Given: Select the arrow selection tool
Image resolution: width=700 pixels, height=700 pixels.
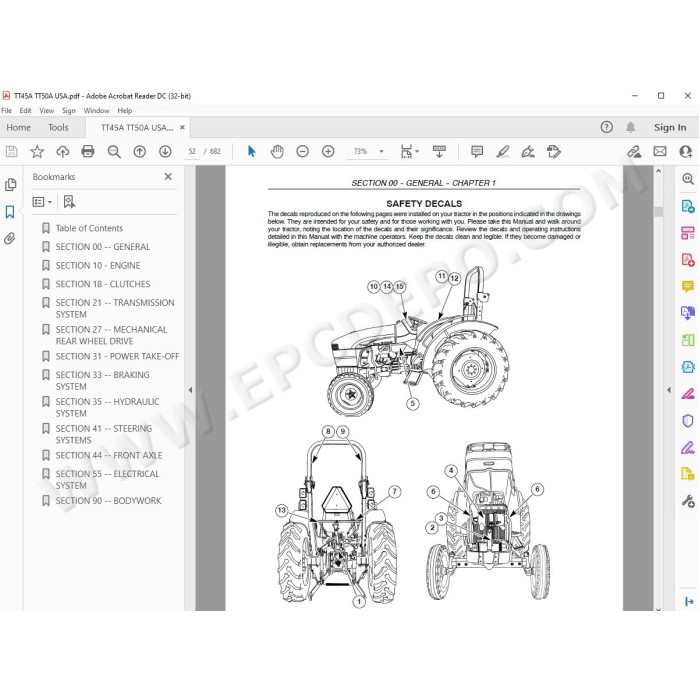Looking at the screenshot, I should 251,152.
